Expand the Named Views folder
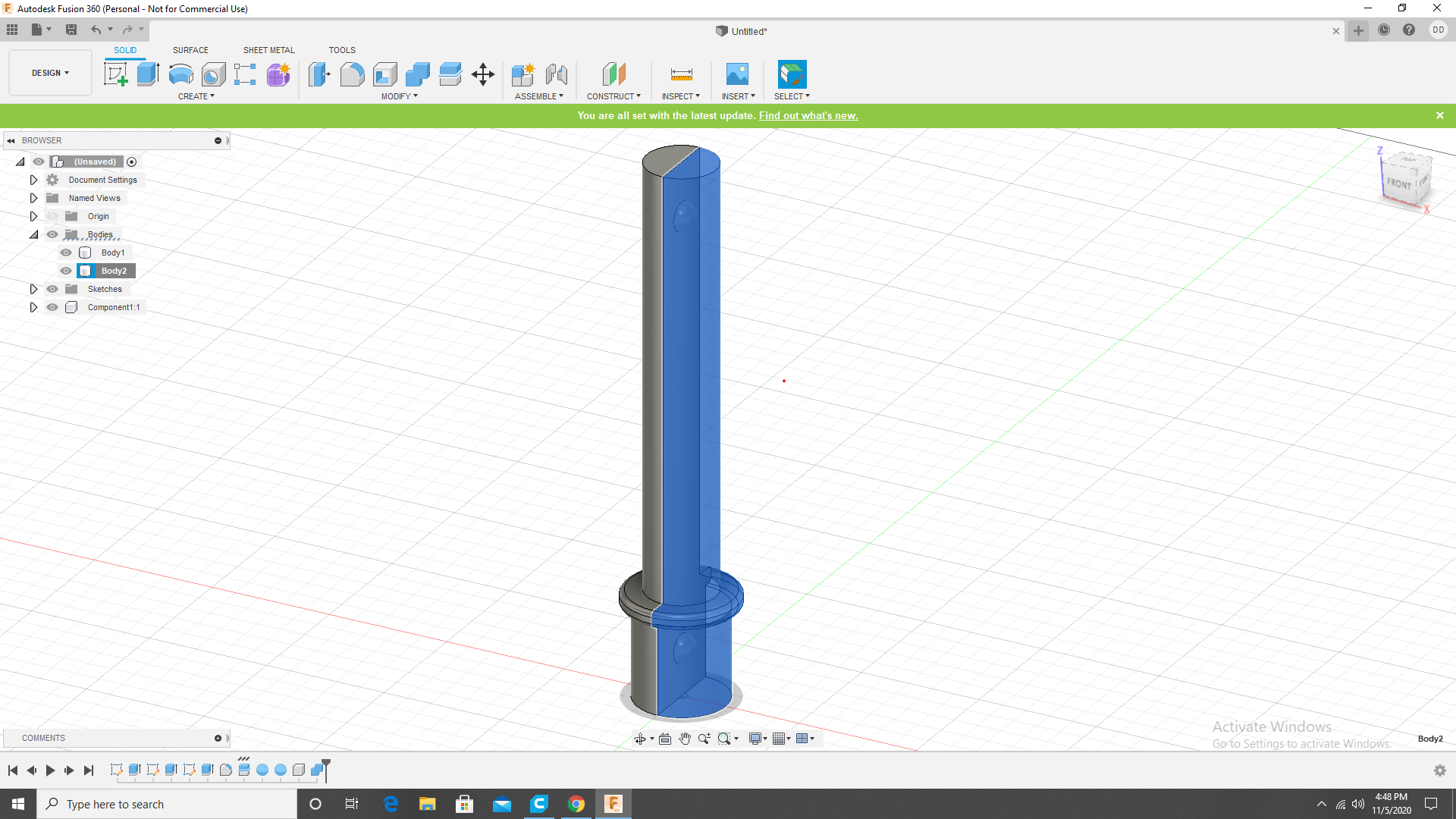This screenshot has height=819, width=1456. [x=33, y=198]
